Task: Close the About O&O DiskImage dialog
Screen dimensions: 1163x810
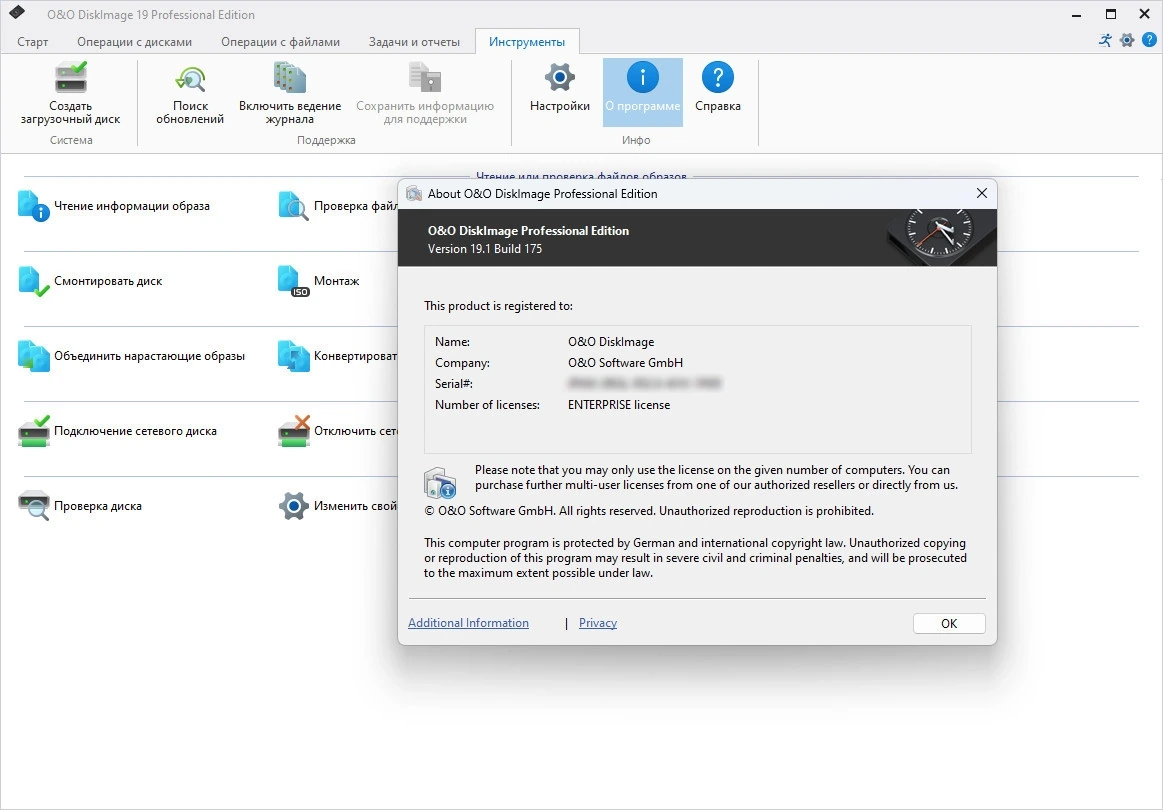Action: 981,194
